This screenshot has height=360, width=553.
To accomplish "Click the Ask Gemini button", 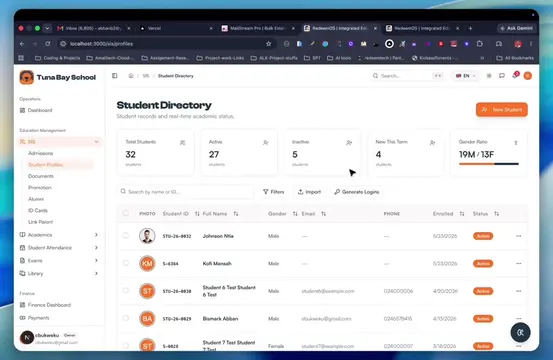I will (x=516, y=28).
